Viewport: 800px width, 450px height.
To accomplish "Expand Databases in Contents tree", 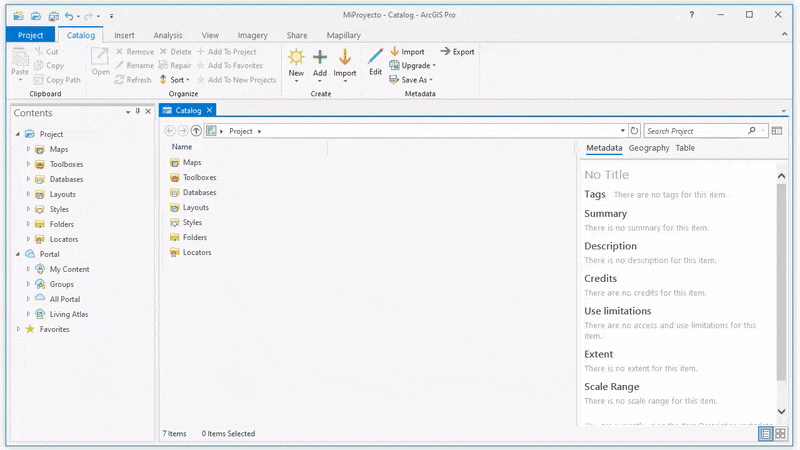I will pos(29,179).
